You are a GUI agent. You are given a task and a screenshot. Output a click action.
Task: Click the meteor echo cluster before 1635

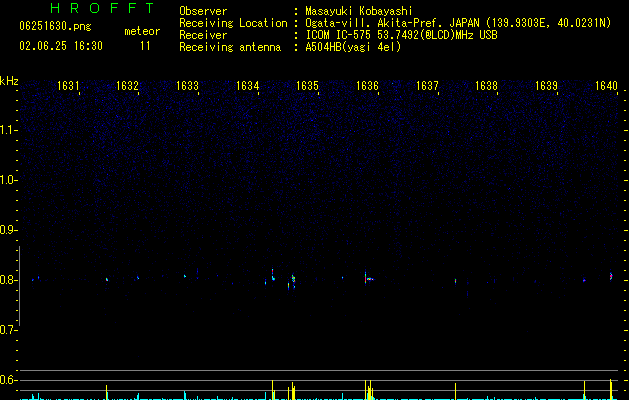tap(292, 280)
